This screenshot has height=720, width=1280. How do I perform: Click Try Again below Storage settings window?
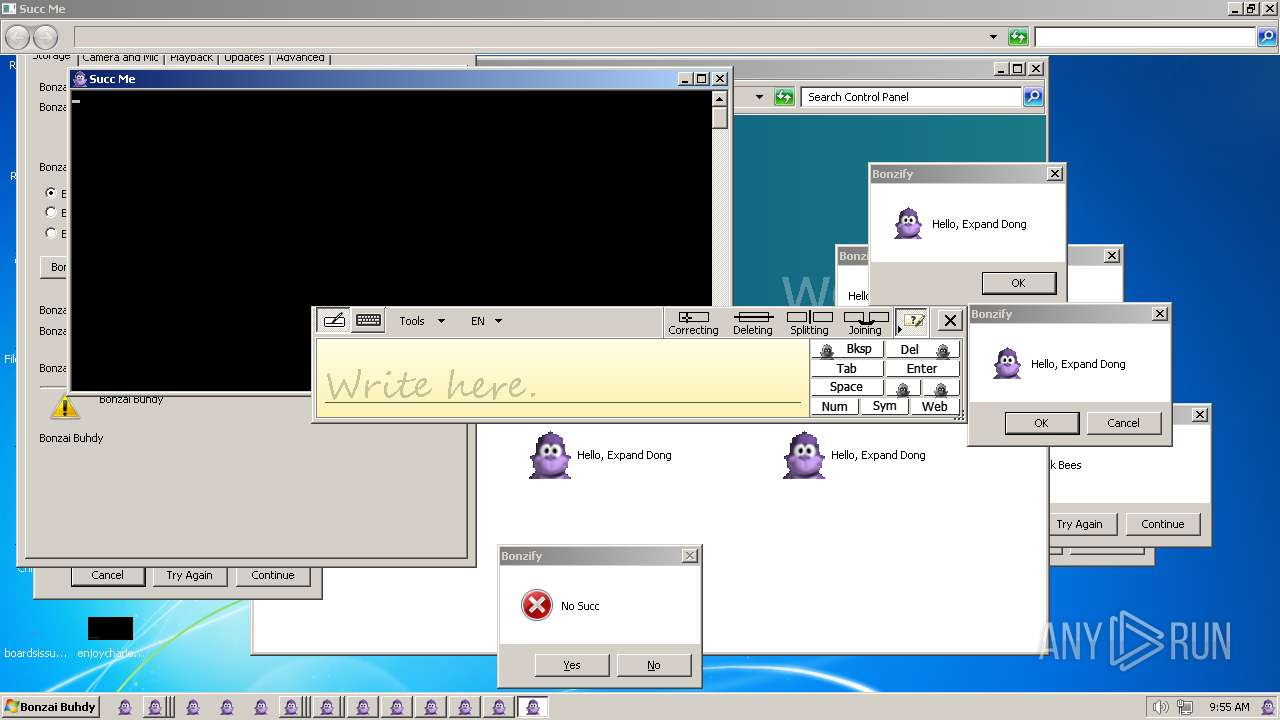click(x=189, y=575)
